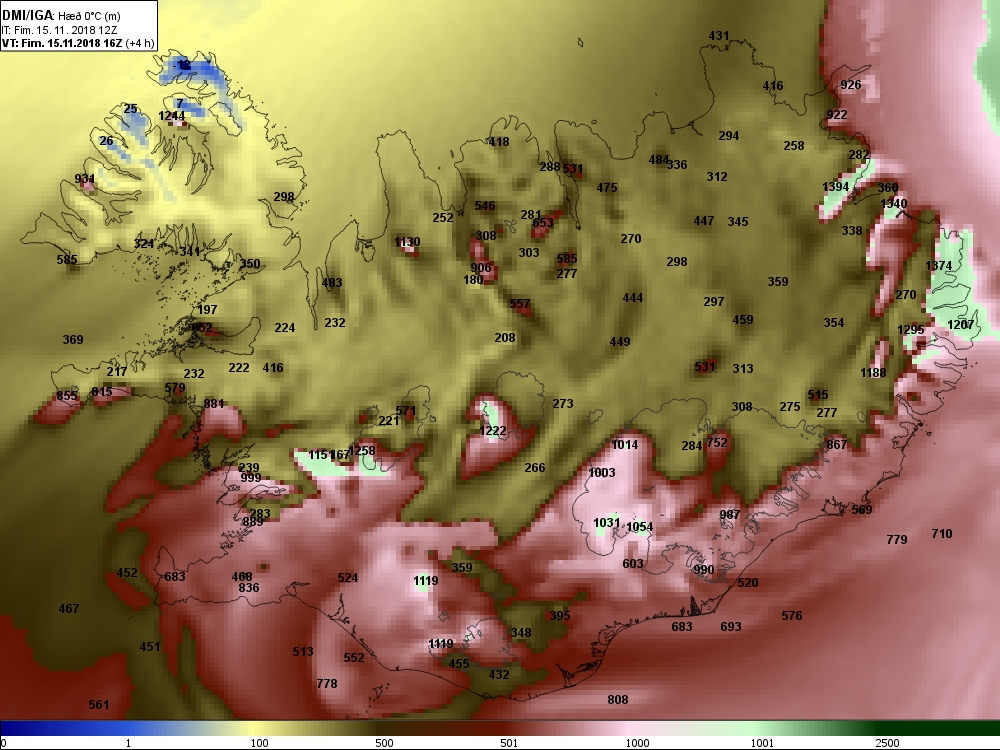Click the map value 1295
The height and width of the screenshot is (750, 1000).
[911, 330]
